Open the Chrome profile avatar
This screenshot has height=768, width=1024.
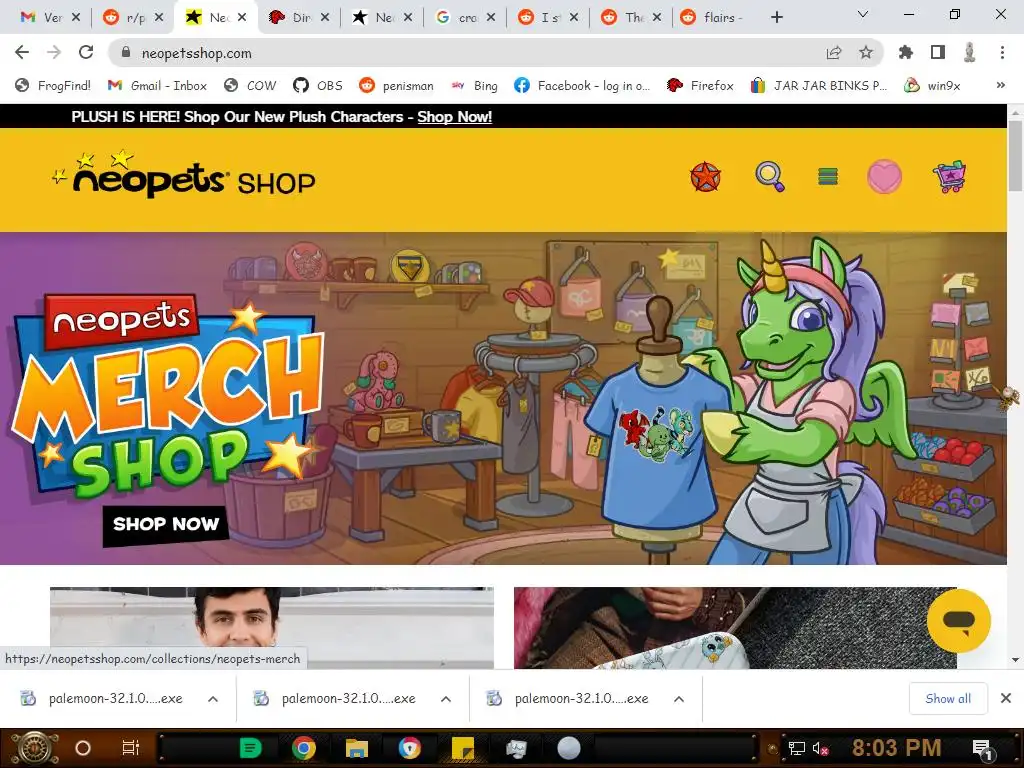click(x=970, y=53)
